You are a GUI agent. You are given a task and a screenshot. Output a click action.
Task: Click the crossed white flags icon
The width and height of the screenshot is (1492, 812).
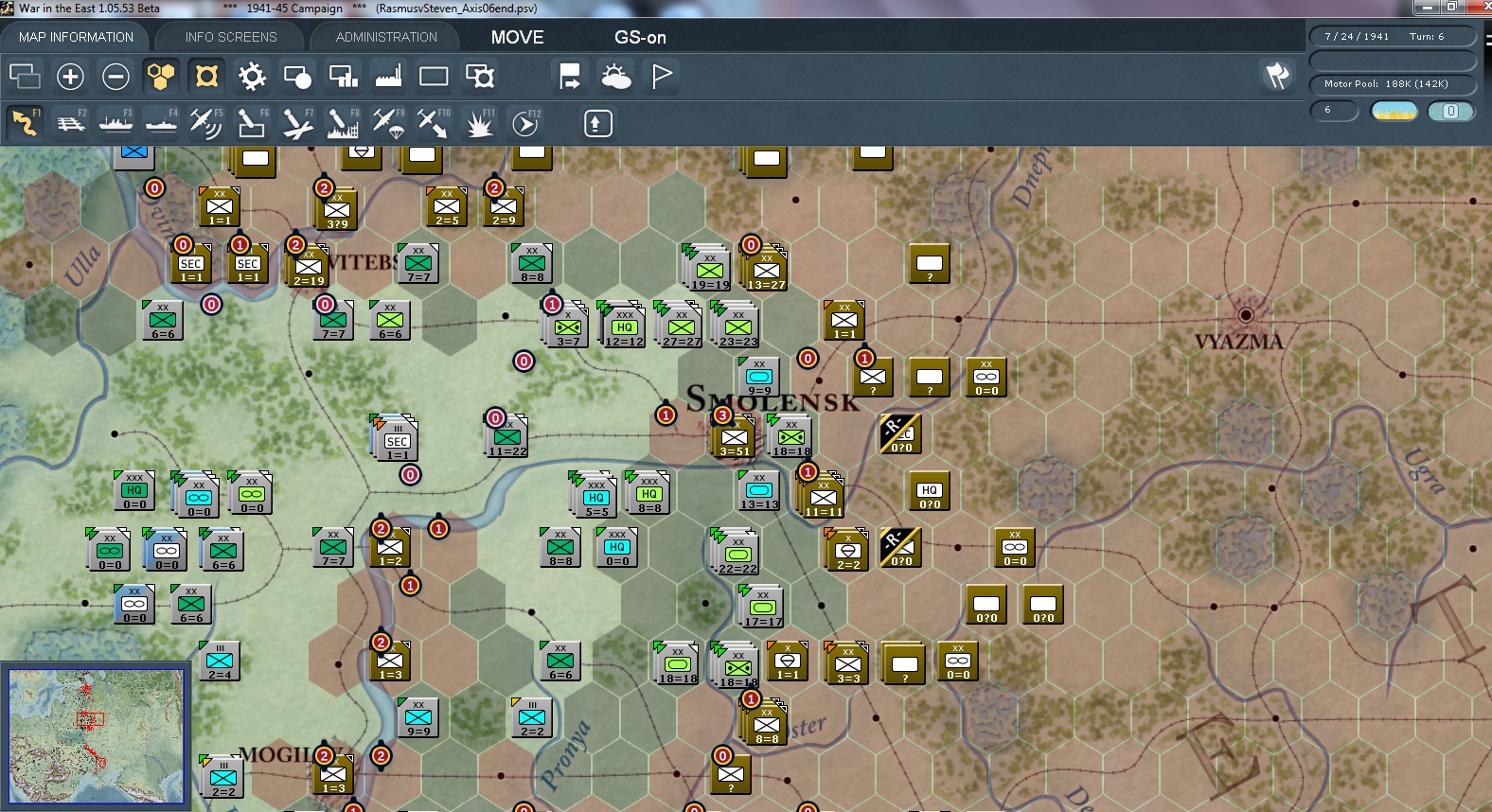pyautogui.click(x=1278, y=76)
